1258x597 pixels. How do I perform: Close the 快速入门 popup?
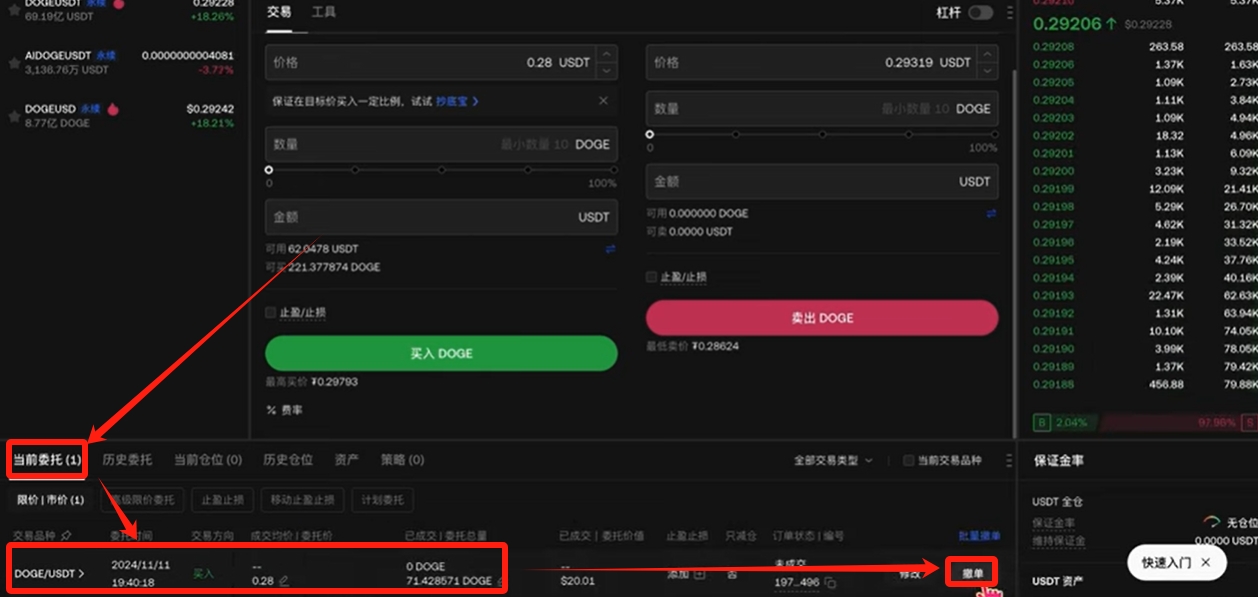pyautogui.click(x=1206, y=562)
